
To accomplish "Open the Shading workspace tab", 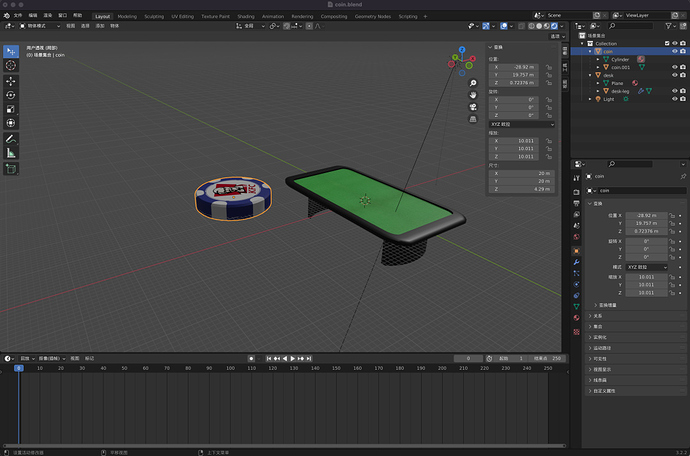I will tap(245, 16).
